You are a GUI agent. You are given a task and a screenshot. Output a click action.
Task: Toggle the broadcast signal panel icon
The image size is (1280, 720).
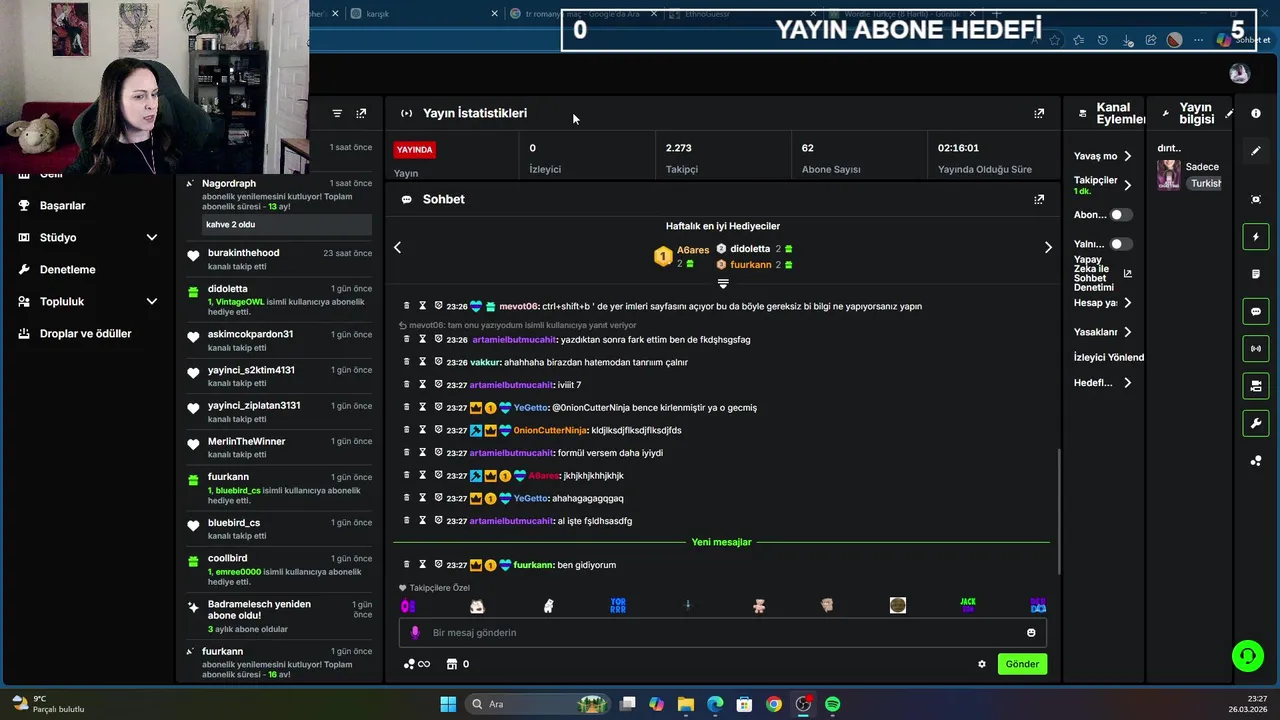[1256, 348]
